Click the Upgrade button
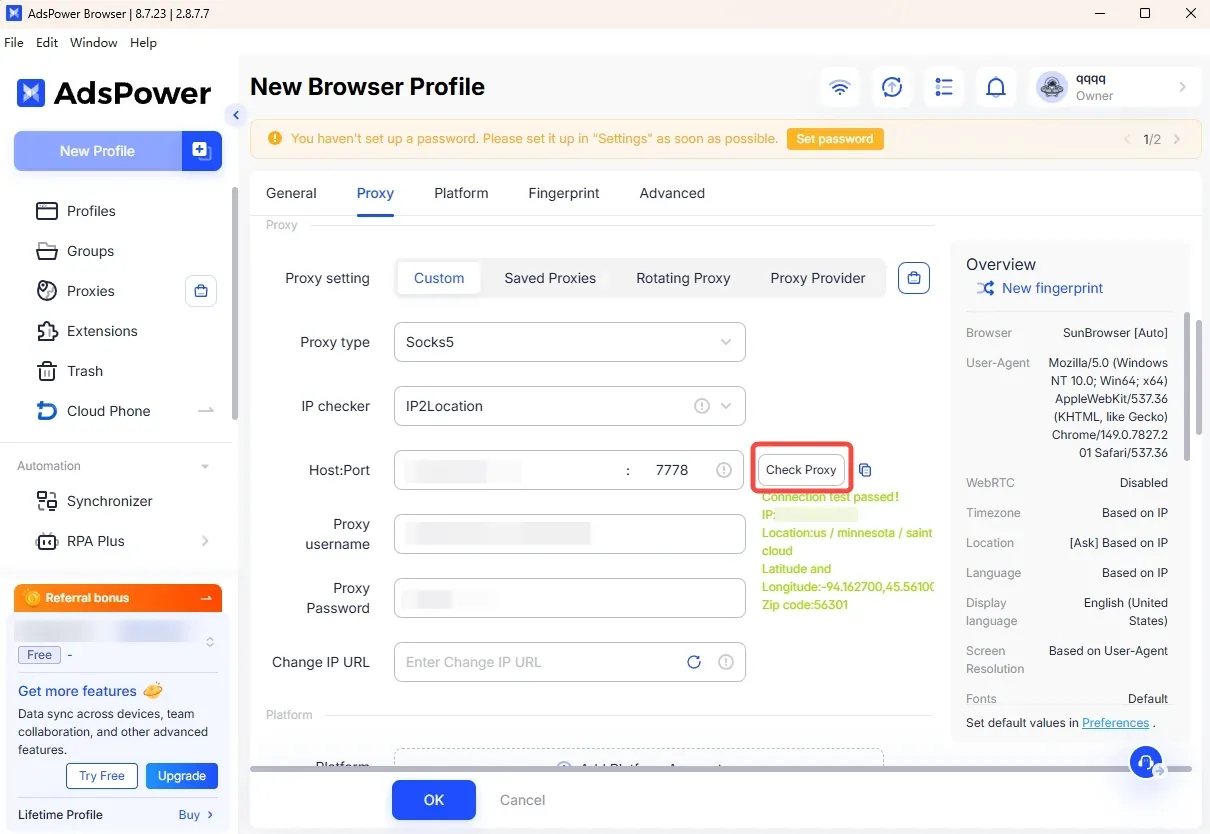 point(182,776)
